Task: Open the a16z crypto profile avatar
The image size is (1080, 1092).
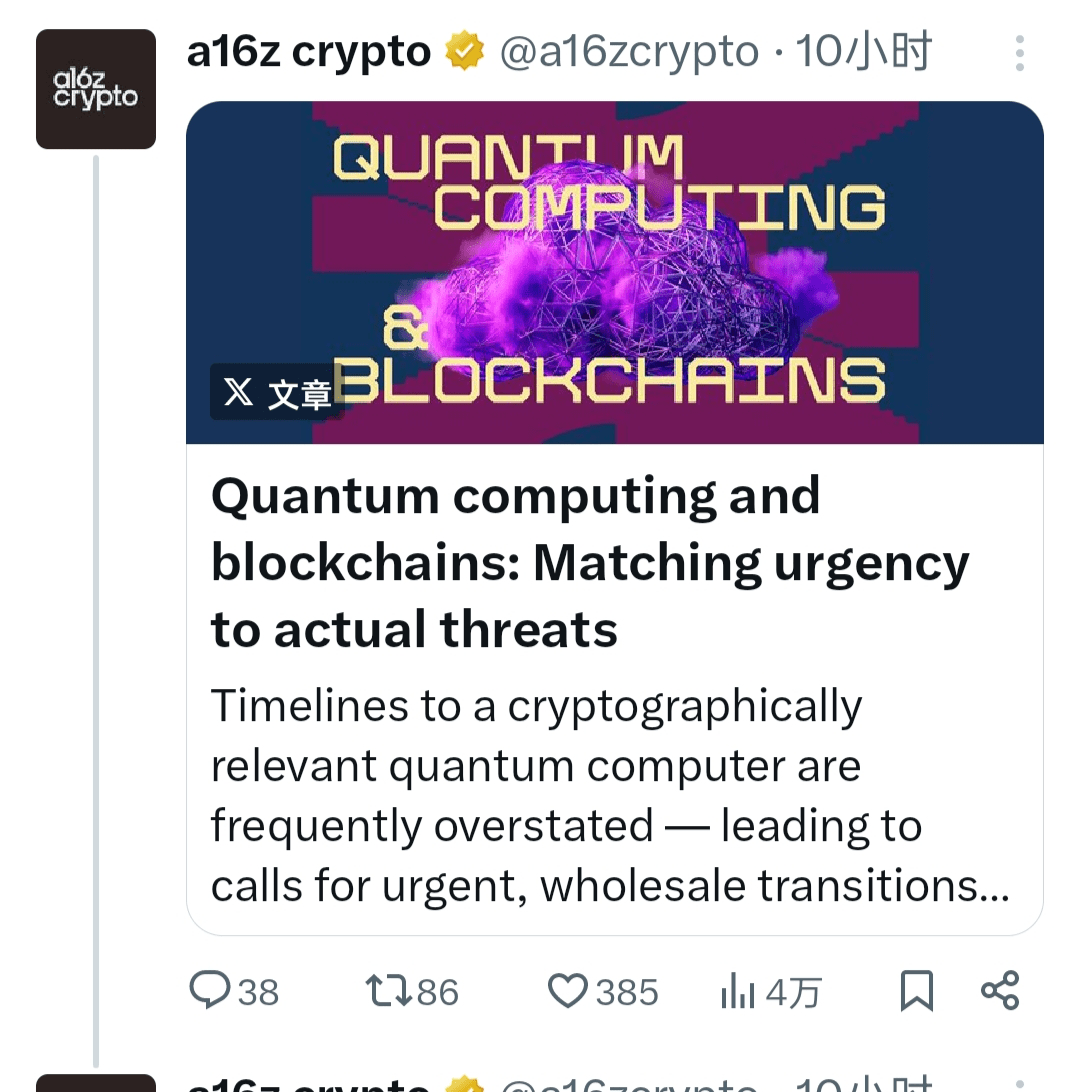Action: tap(96, 90)
